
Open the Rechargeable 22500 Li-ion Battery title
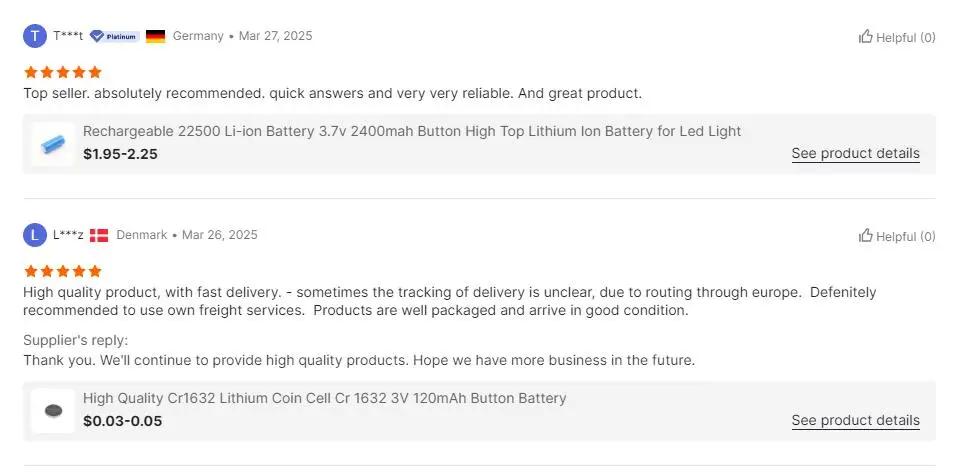pos(412,131)
